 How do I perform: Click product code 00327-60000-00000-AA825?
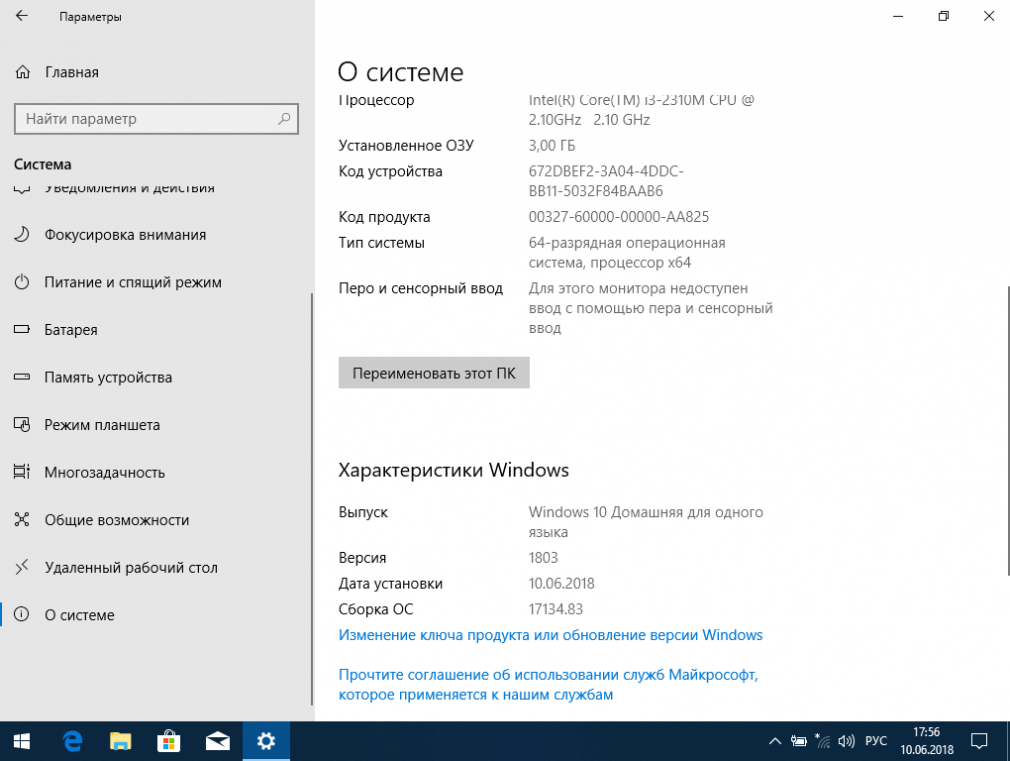tap(618, 217)
